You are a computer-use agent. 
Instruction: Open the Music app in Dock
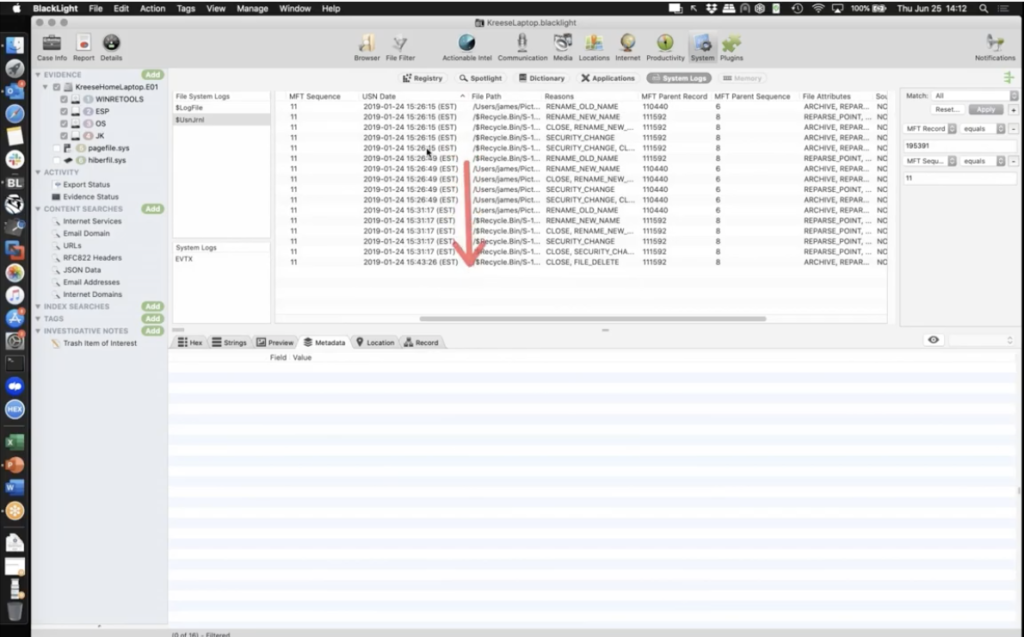[14, 295]
